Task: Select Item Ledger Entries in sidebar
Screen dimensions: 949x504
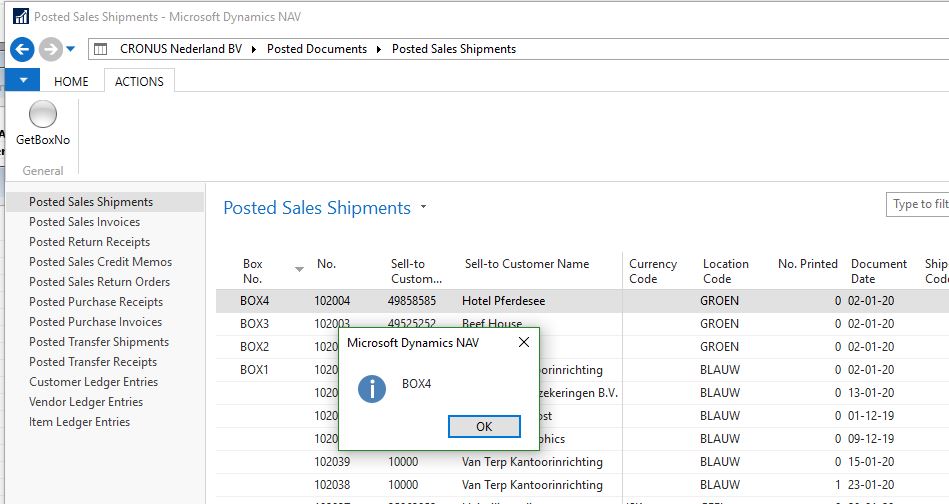Action: pos(79,422)
